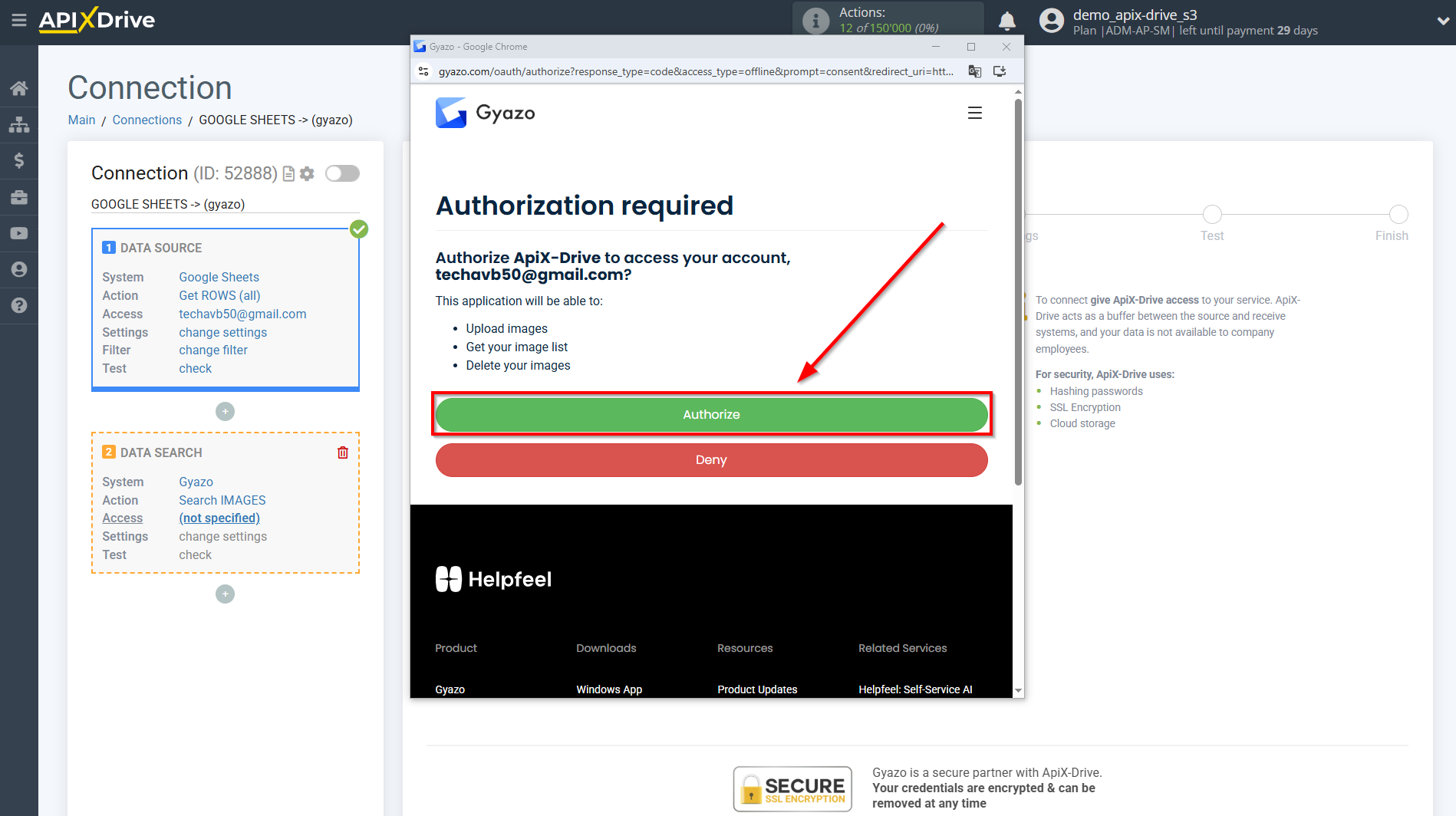Go to Connections in the breadcrumb
Screen dimensions: 1456x816
147,120
